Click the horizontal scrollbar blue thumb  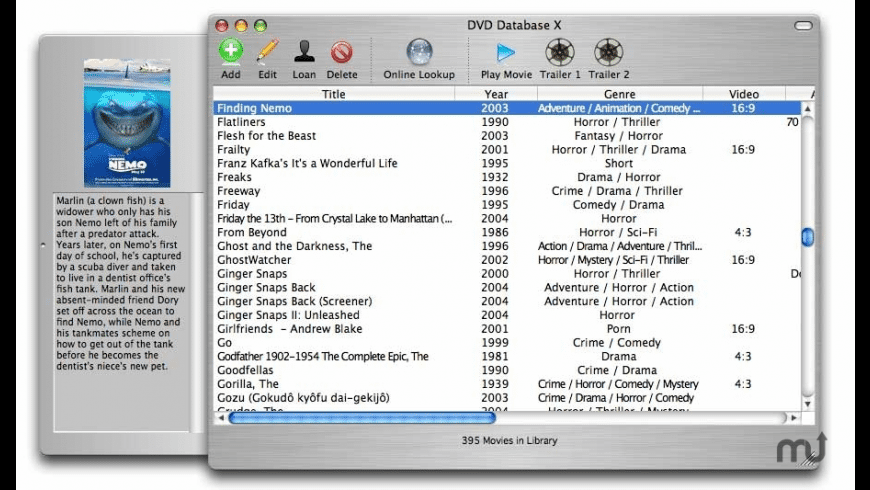click(x=362, y=417)
